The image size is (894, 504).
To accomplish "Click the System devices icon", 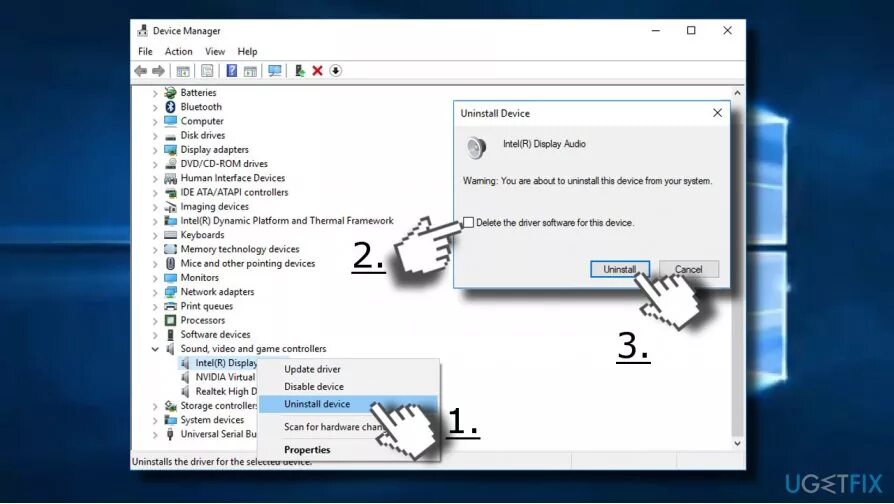I will [x=170, y=420].
